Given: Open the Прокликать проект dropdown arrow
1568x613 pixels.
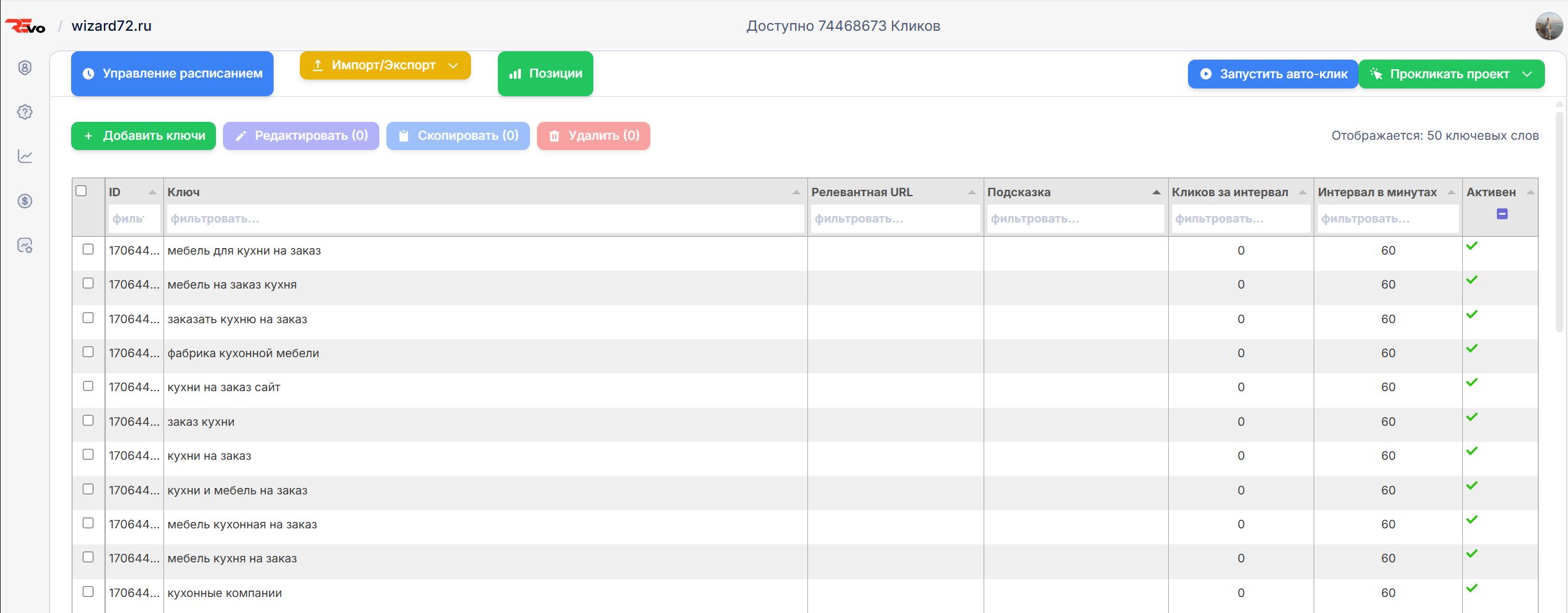Looking at the screenshot, I should coord(1527,73).
